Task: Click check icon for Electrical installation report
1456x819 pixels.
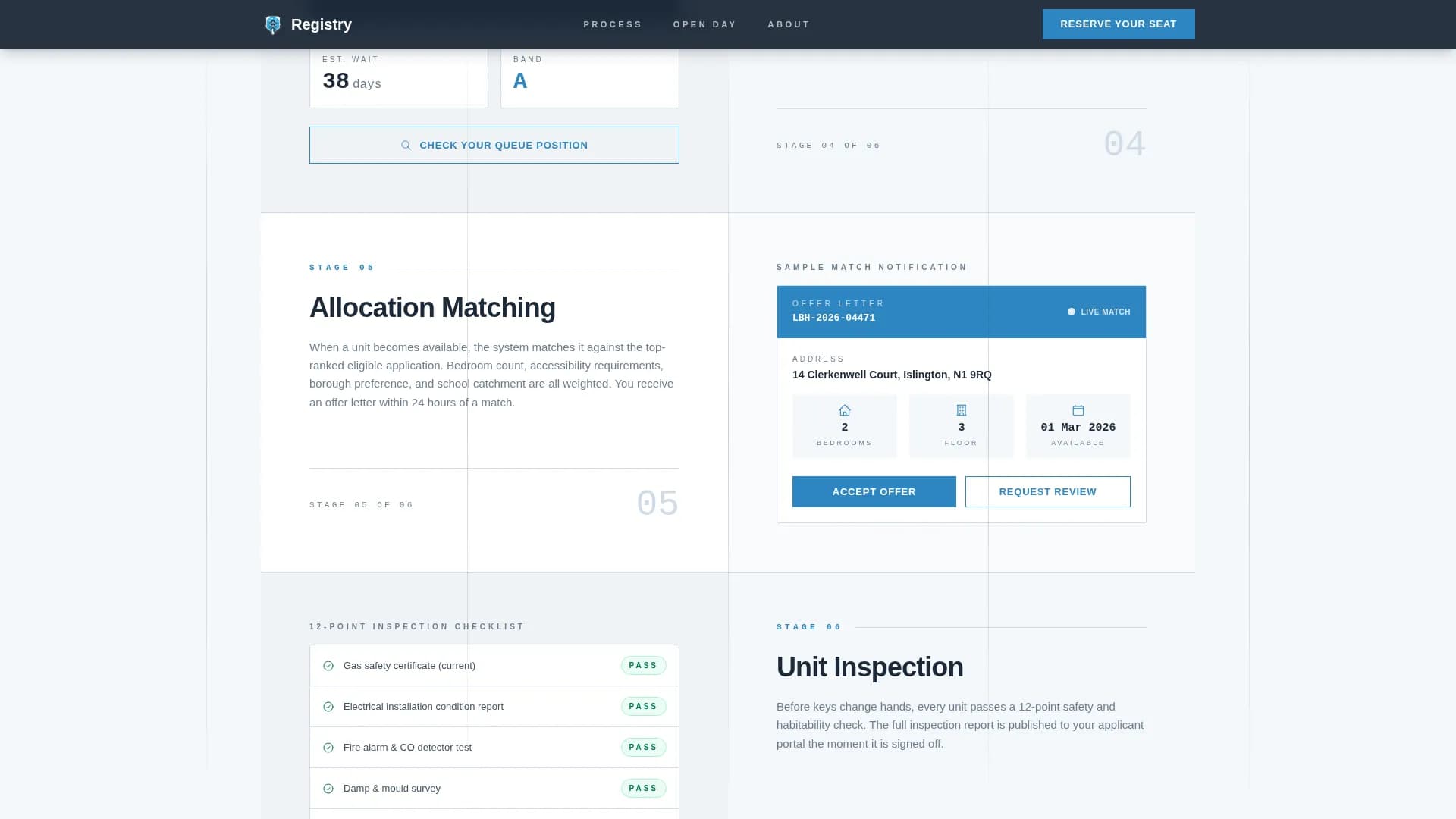Action: click(x=328, y=707)
